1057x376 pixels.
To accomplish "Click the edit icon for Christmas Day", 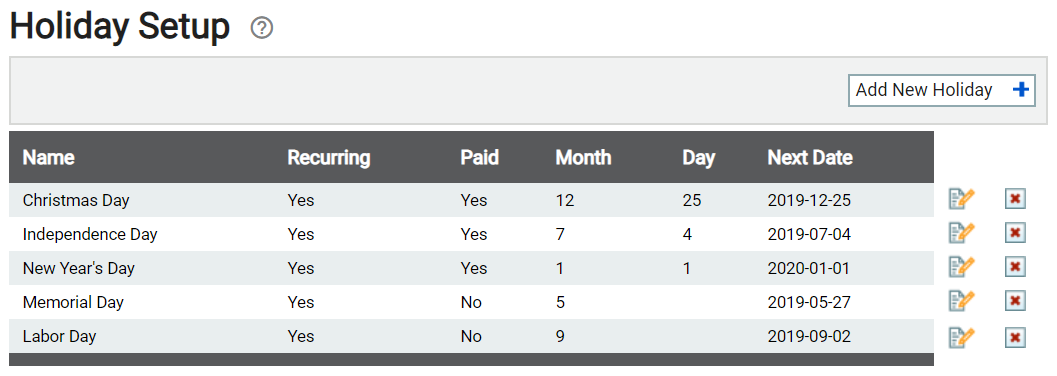I will click(x=961, y=199).
